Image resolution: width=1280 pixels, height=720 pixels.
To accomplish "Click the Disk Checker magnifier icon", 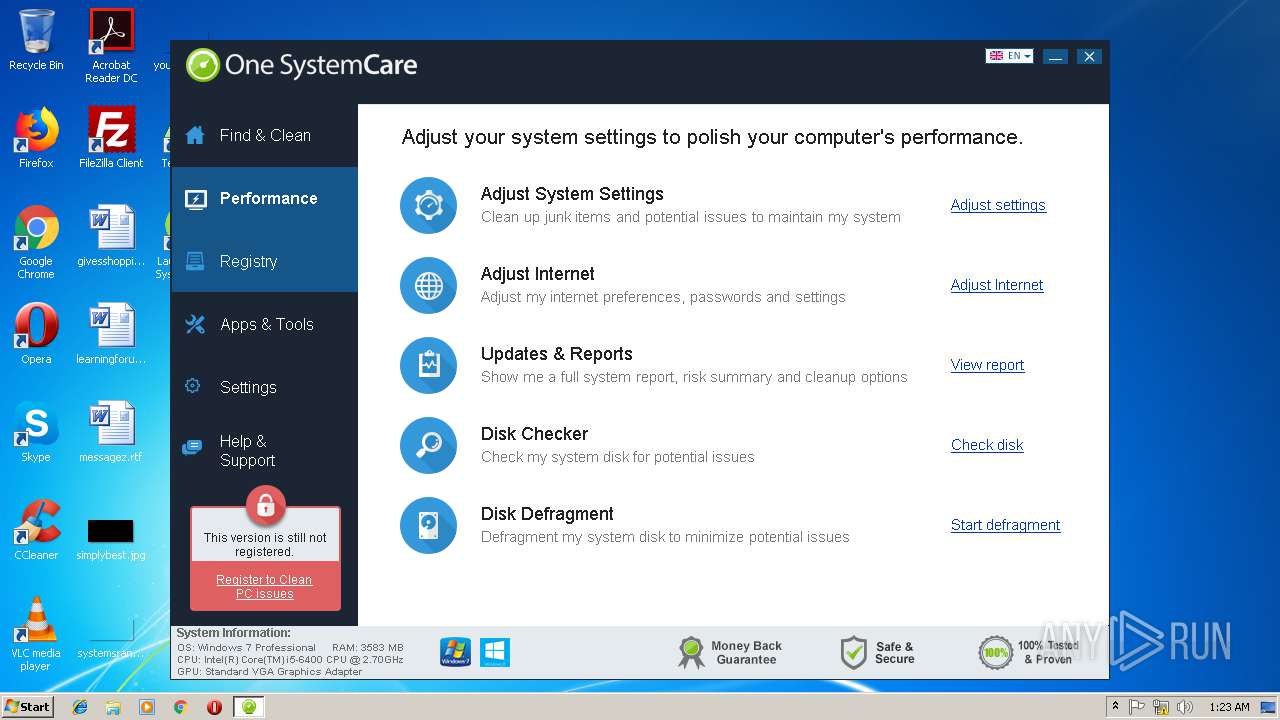I will [x=428, y=445].
